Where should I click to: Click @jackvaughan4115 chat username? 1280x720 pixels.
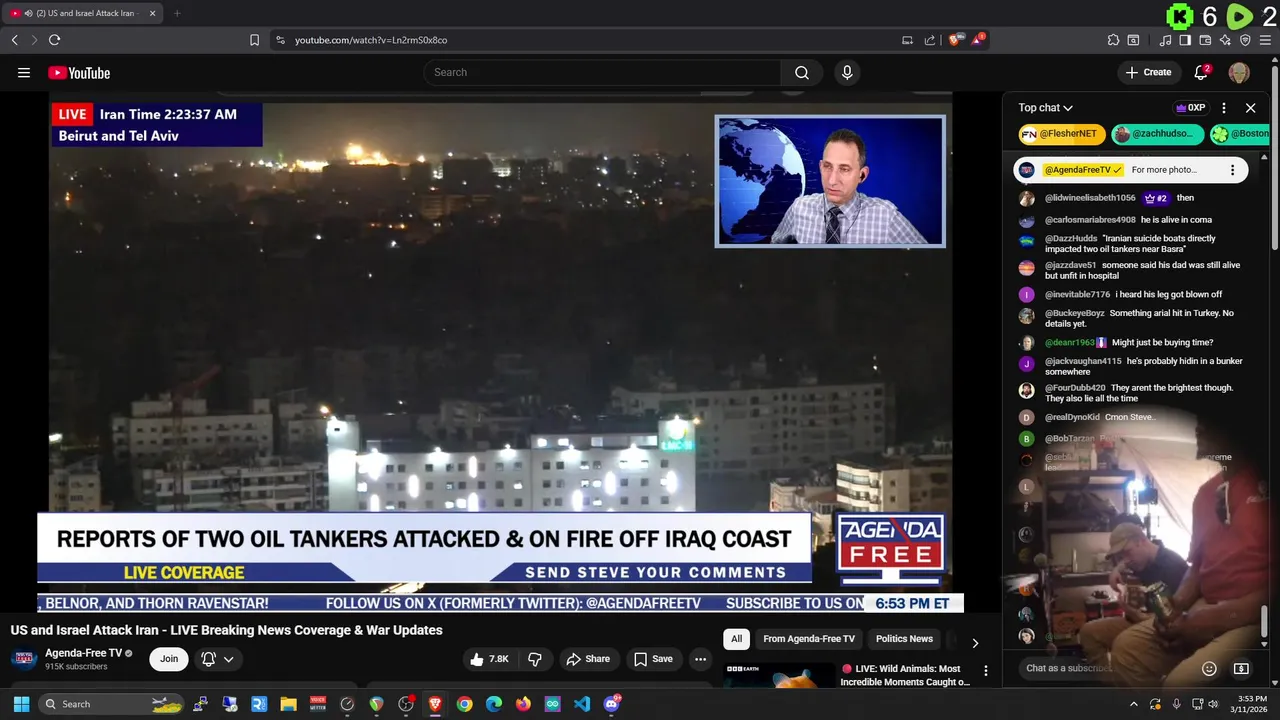(x=1083, y=361)
